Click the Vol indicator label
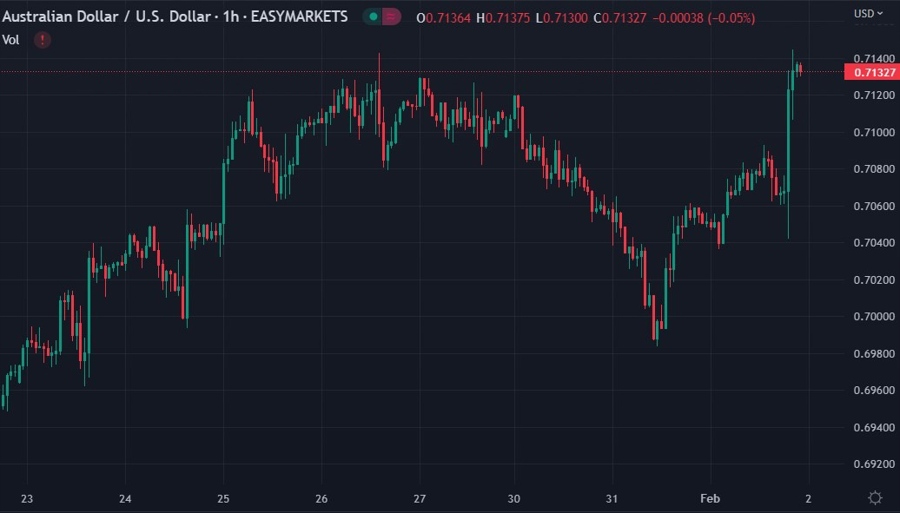Viewport: 900px width, 513px height. click(x=10, y=40)
